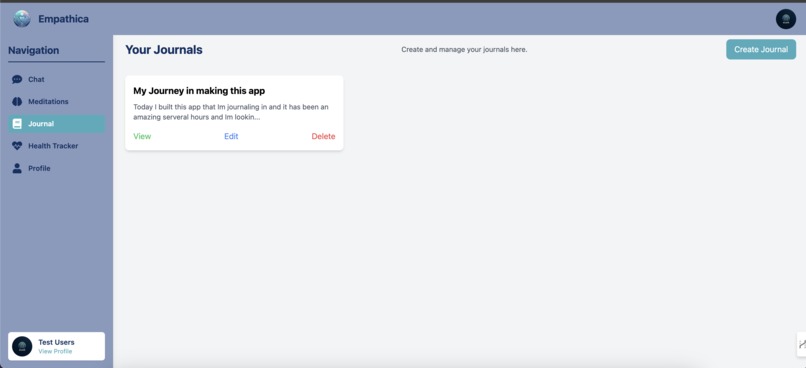Click the Empathica globe logo icon

coord(22,19)
